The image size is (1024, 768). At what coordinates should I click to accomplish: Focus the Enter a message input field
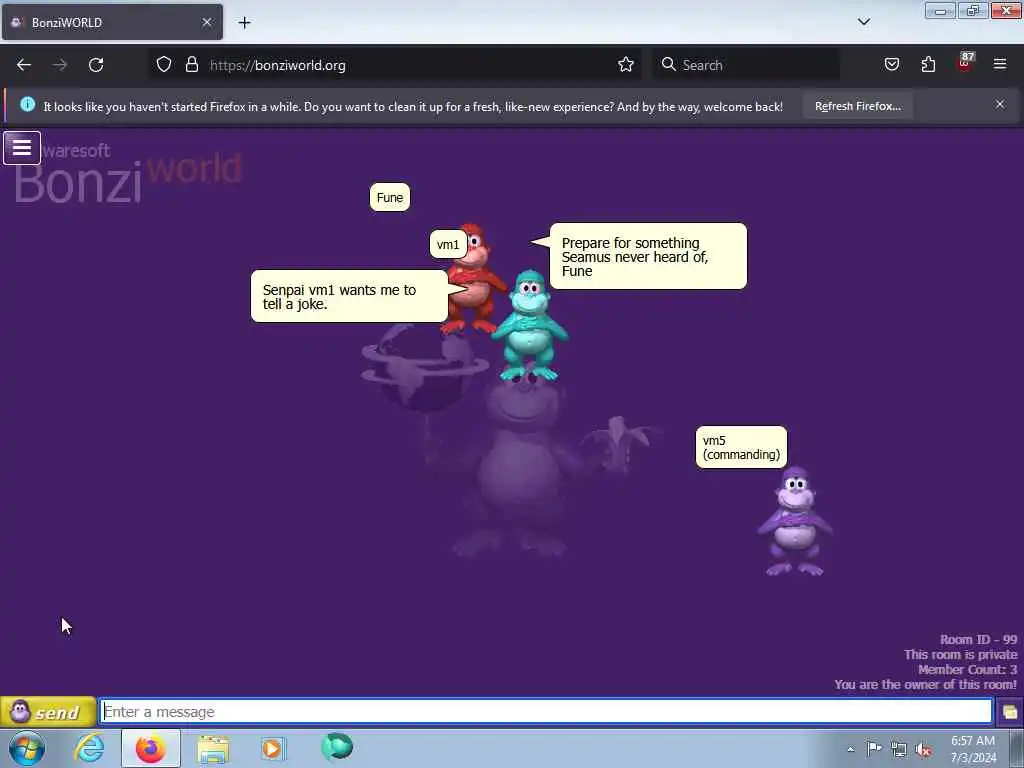(x=547, y=712)
